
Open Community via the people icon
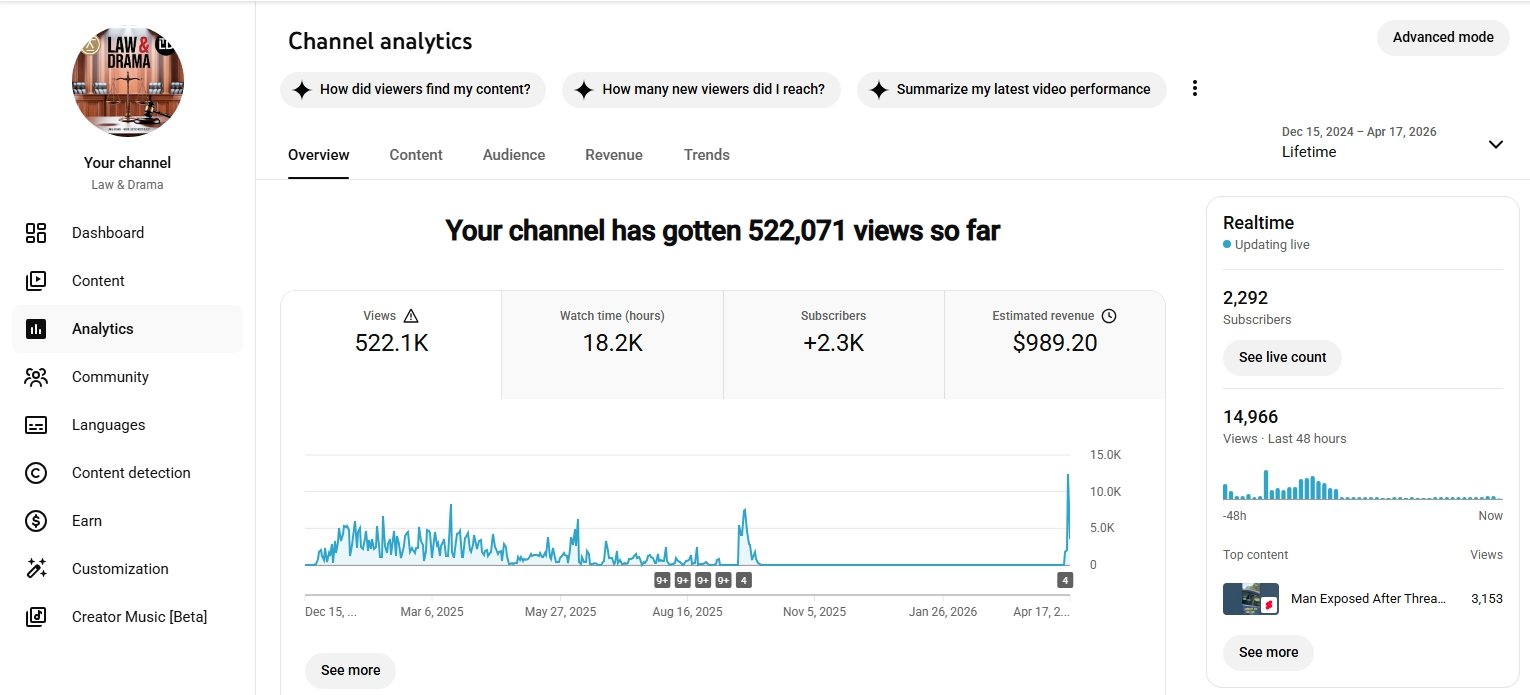36,377
